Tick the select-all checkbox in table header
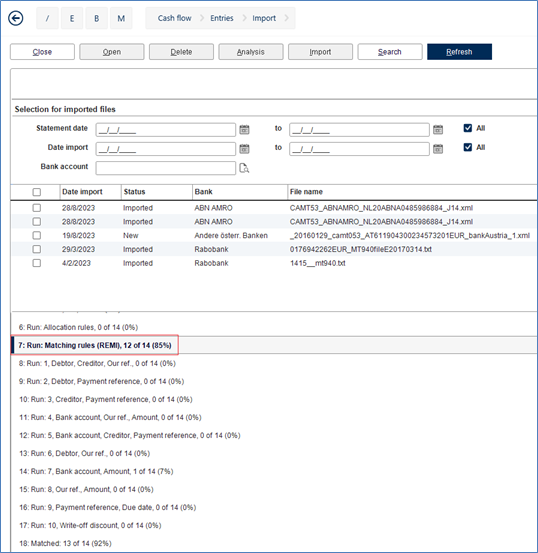Viewport: 538px width, 553px height. click(x=37, y=192)
